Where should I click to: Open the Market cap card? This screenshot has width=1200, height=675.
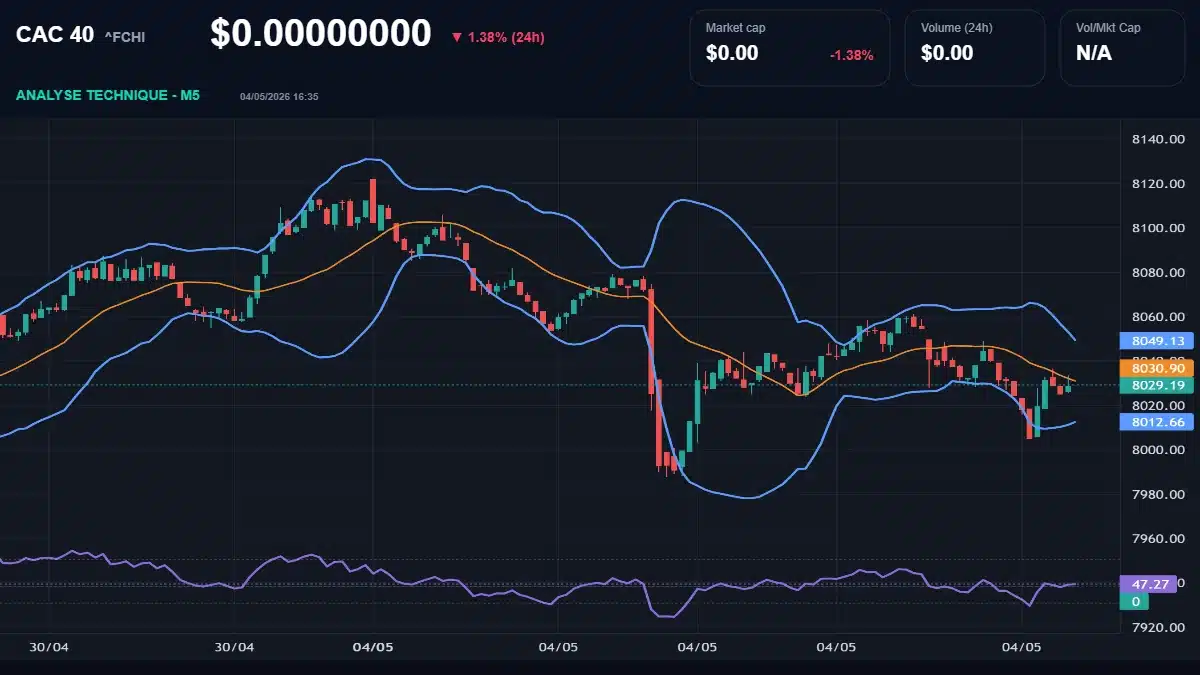coord(789,48)
